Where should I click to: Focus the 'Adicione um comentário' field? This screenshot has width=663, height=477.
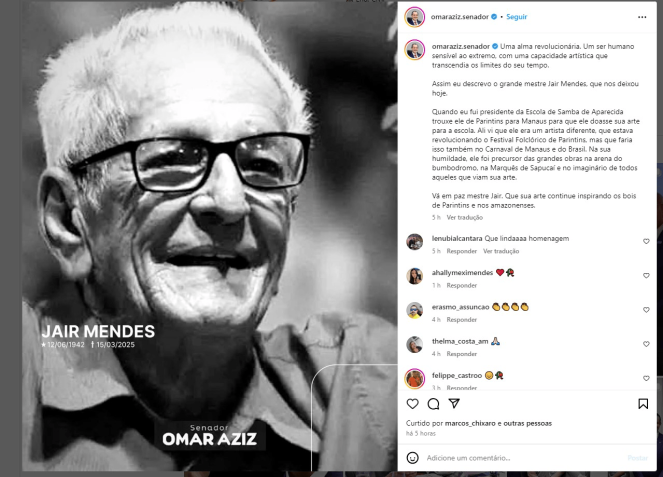click(x=524, y=458)
